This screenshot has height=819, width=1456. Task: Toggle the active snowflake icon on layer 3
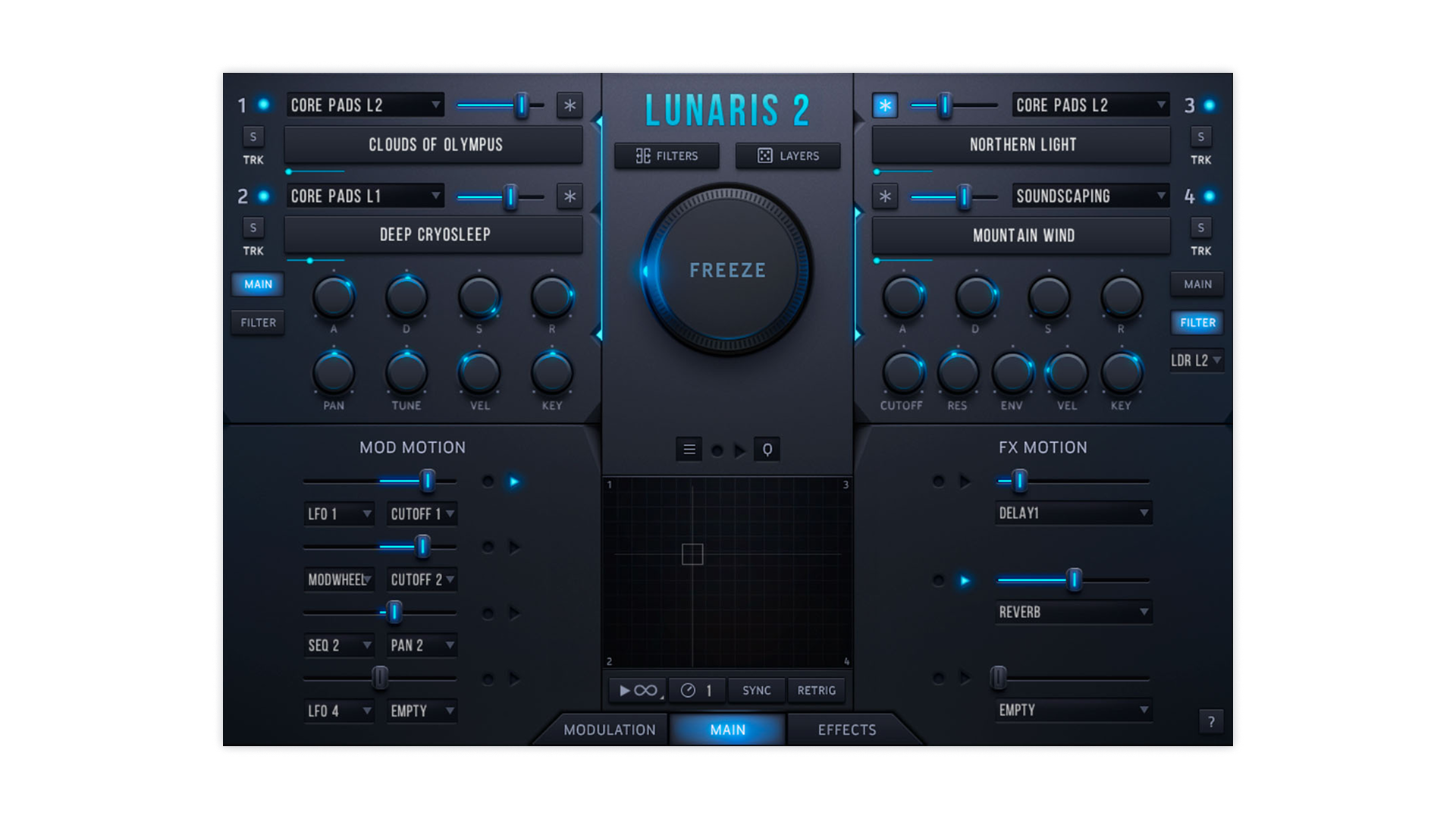coord(885,105)
